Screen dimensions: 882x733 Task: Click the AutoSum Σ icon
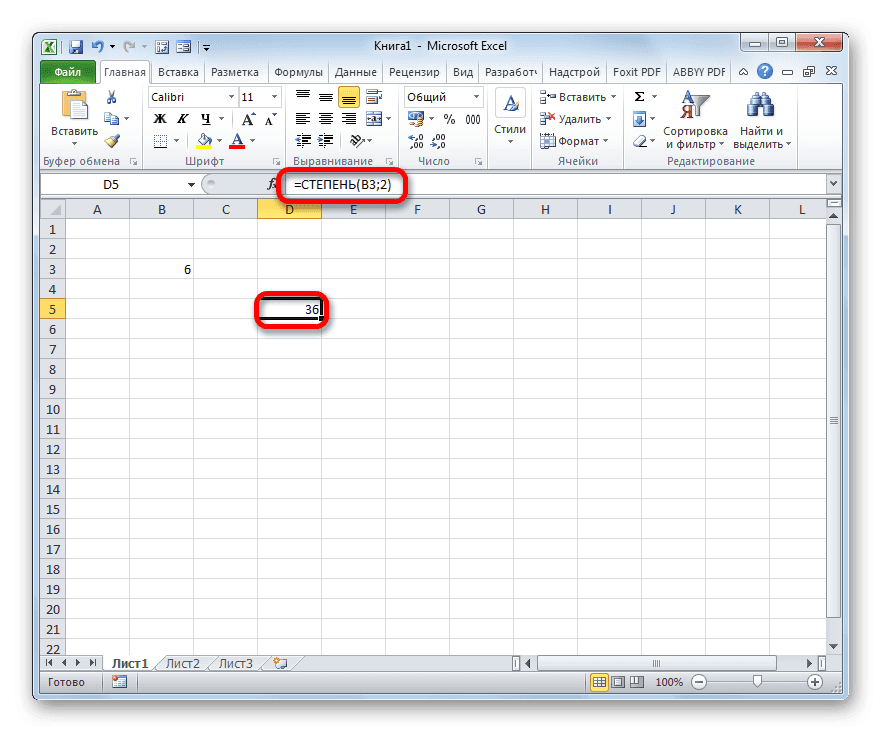click(639, 96)
